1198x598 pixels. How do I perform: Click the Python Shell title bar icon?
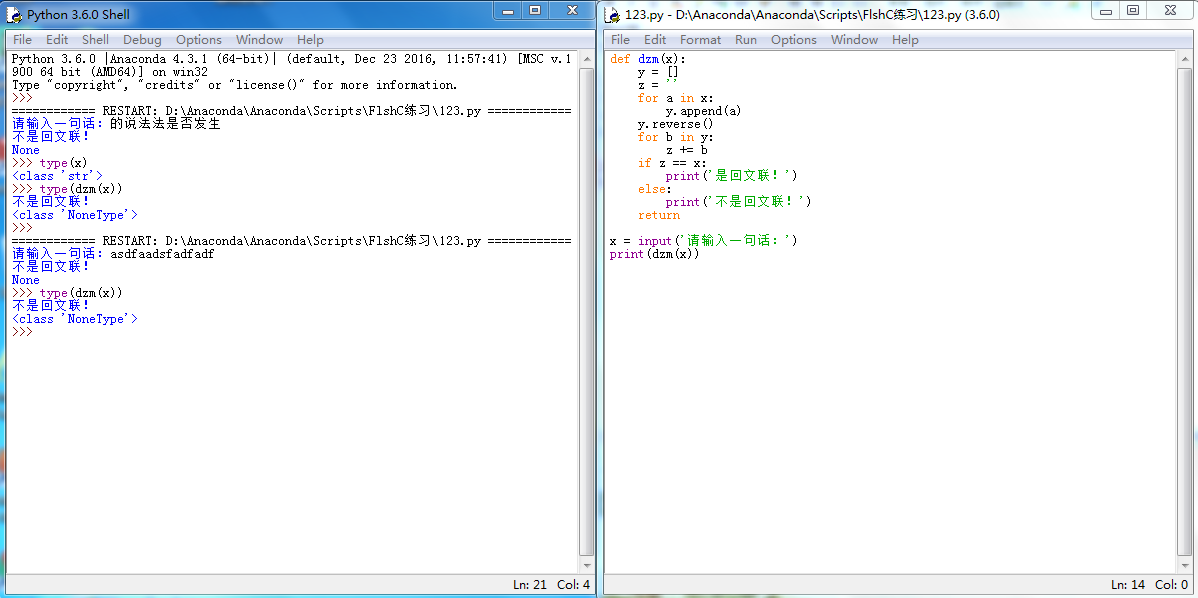point(15,15)
